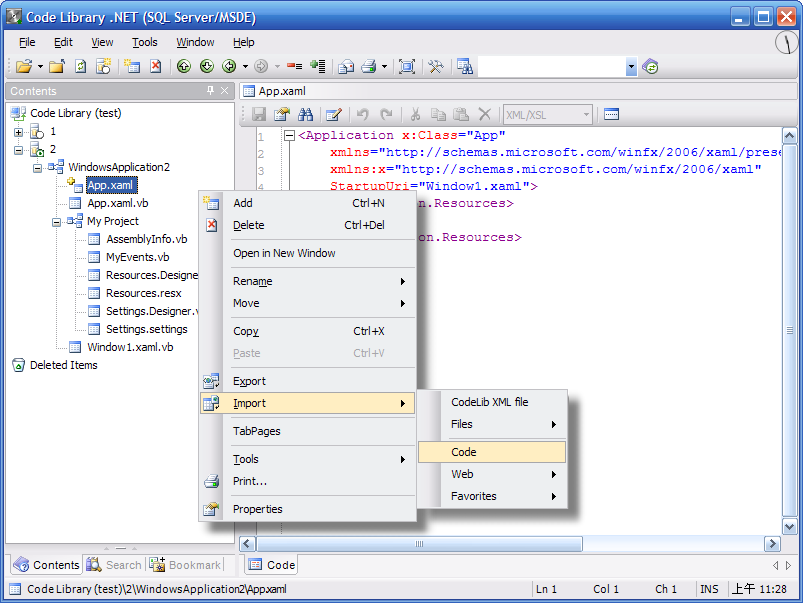
Task: Collapse the Application code fold marker on line 1
Action: pyautogui.click(x=289, y=136)
